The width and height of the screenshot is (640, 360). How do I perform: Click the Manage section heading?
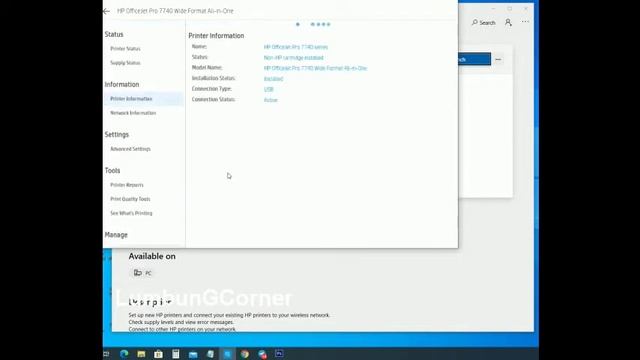(116, 235)
